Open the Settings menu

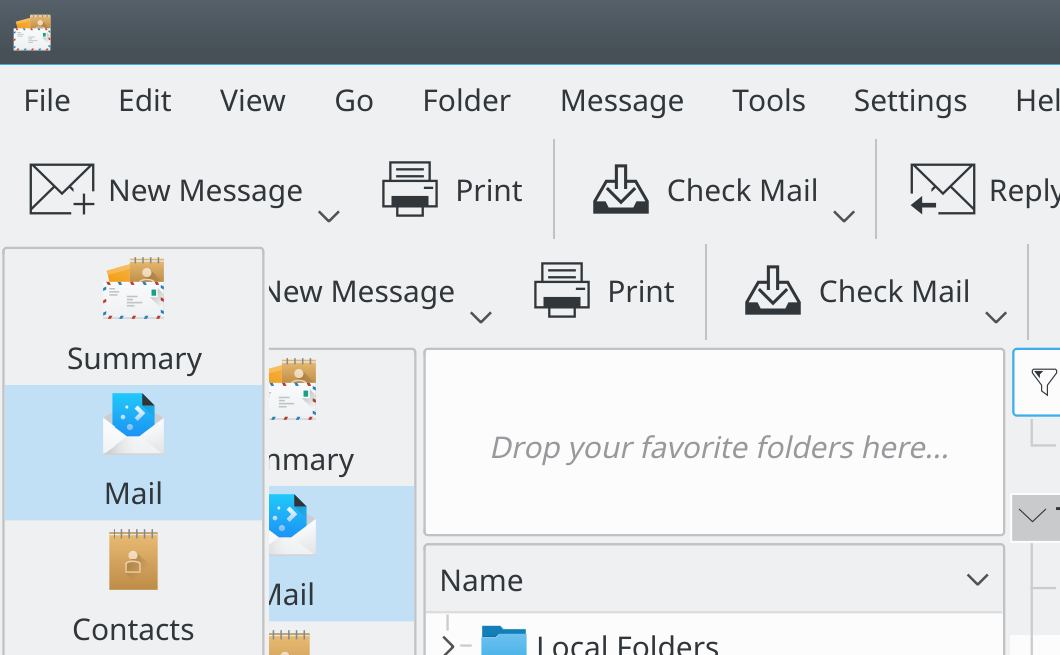coord(910,101)
